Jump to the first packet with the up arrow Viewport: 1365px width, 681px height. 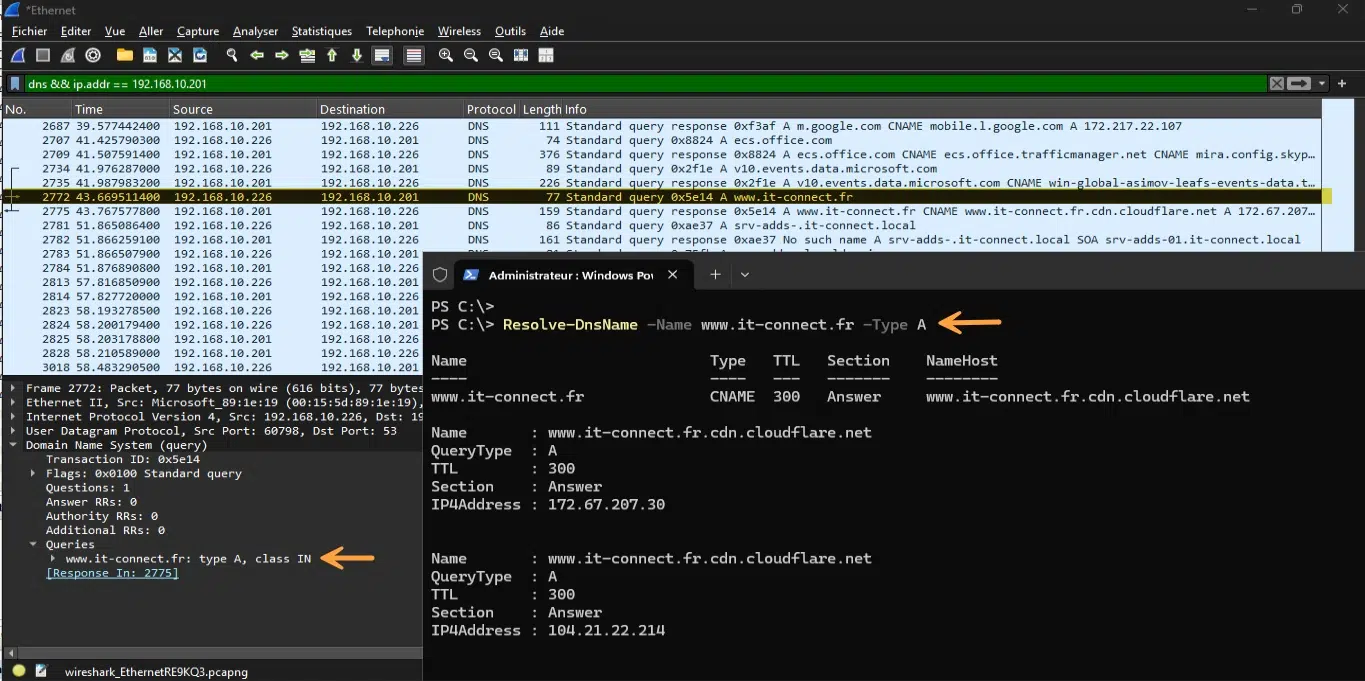click(x=332, y=55)
